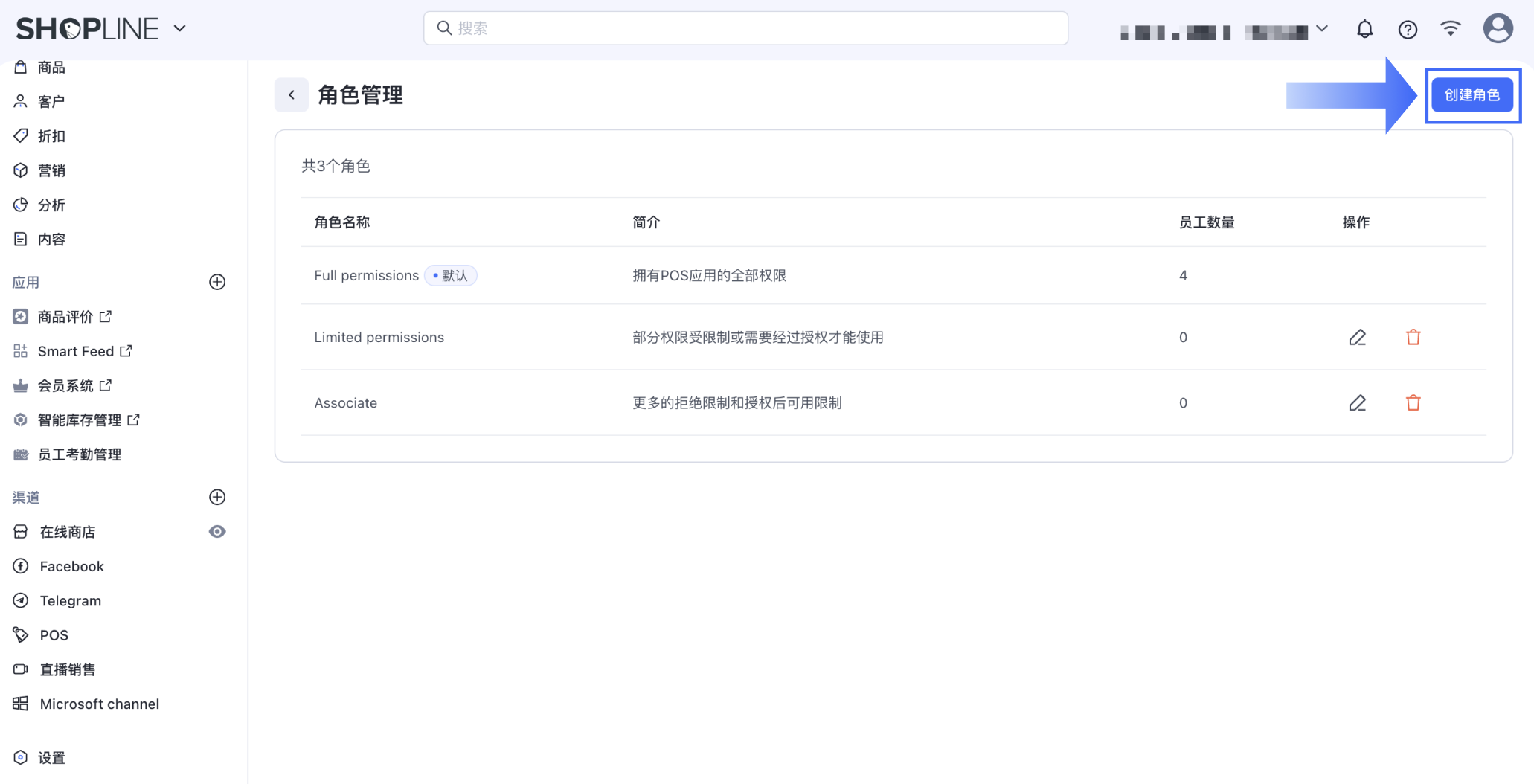Click the notification bell icon

(x=1364, y=29)
